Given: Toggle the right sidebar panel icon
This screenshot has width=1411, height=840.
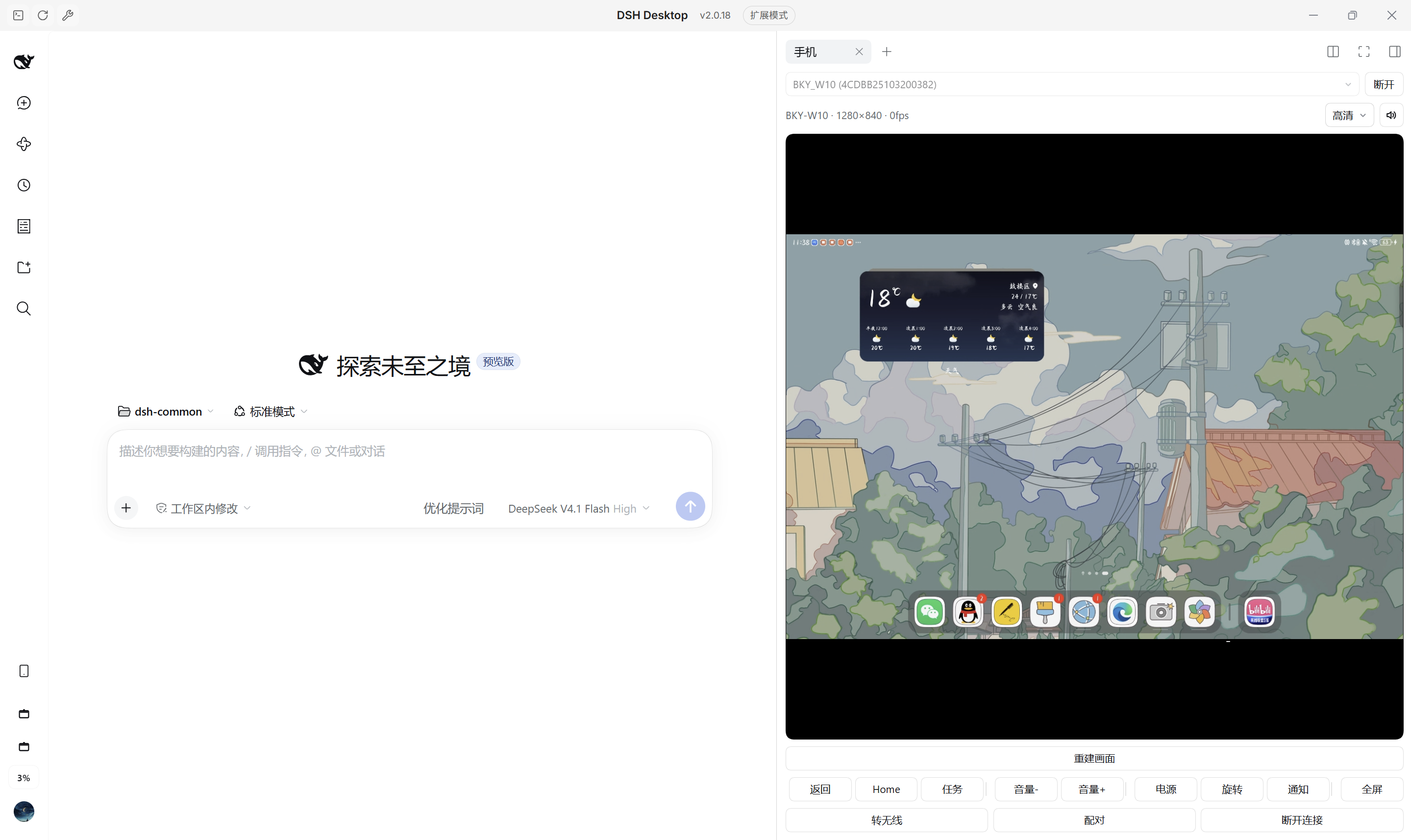Looking at the screenshot, I should click(x=1395, y=51).
